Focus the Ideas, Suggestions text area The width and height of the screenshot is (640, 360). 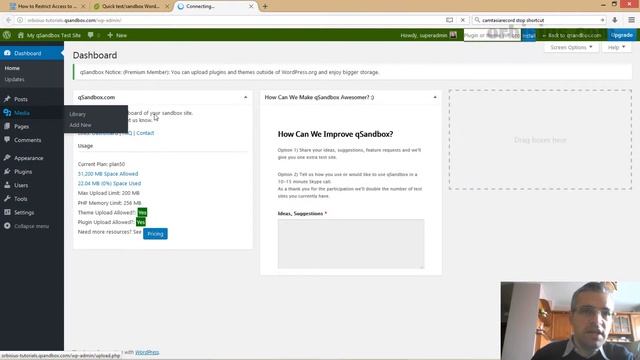[x=351, y=244]
